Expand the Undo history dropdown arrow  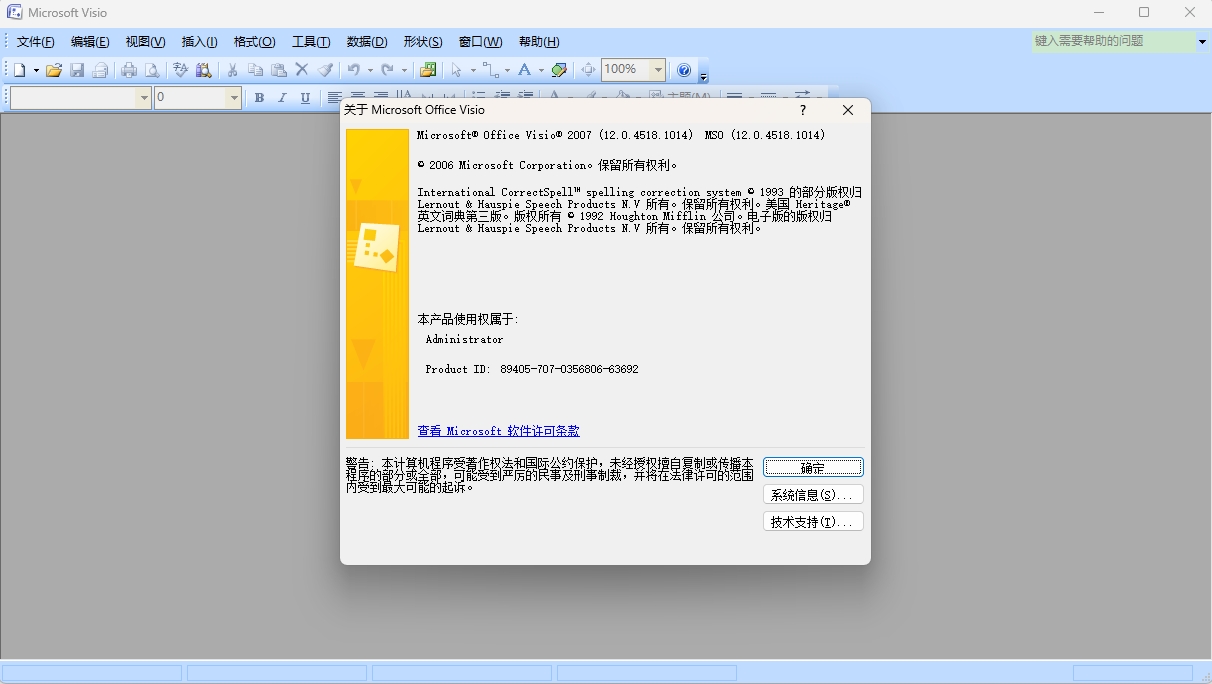[x=370, y=70]
